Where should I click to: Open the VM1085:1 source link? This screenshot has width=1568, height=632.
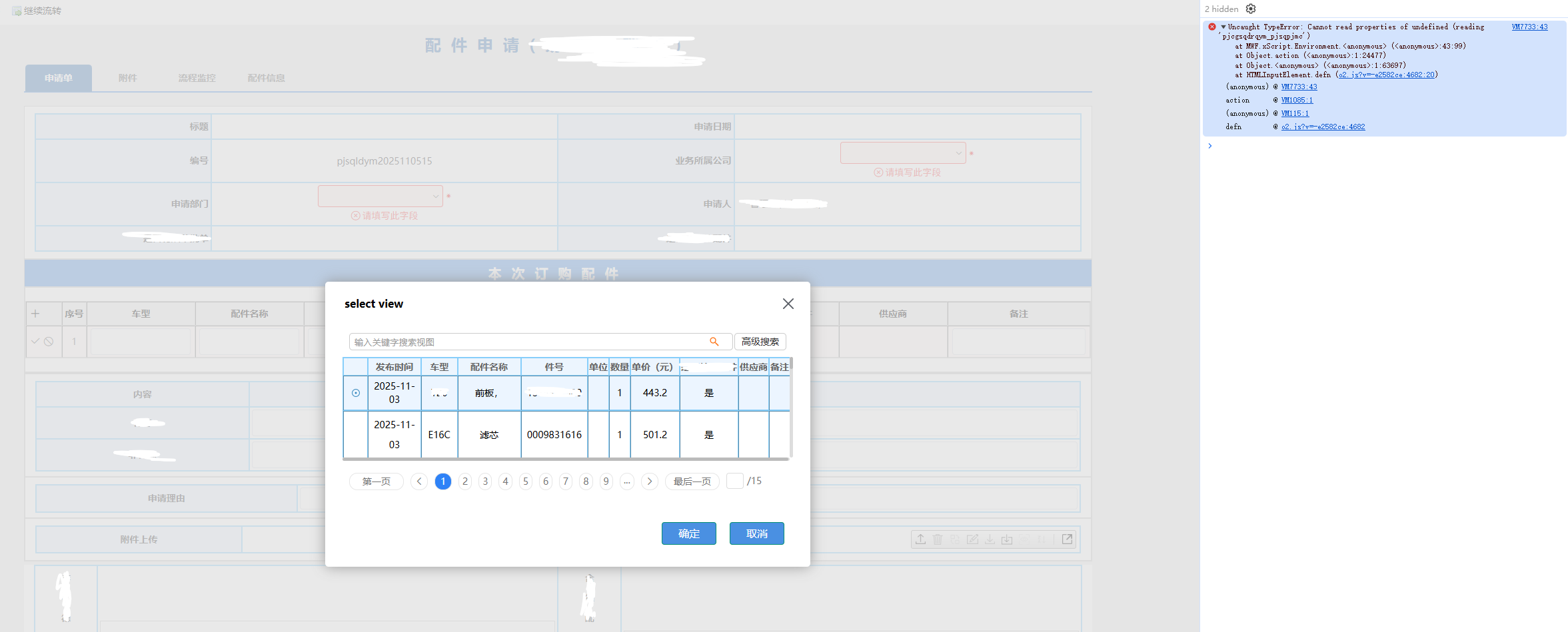[1297, 100]
